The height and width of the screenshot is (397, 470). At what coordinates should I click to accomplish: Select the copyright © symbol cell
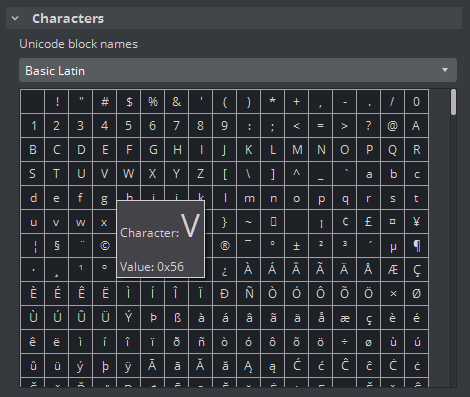[x=105, y=246]
